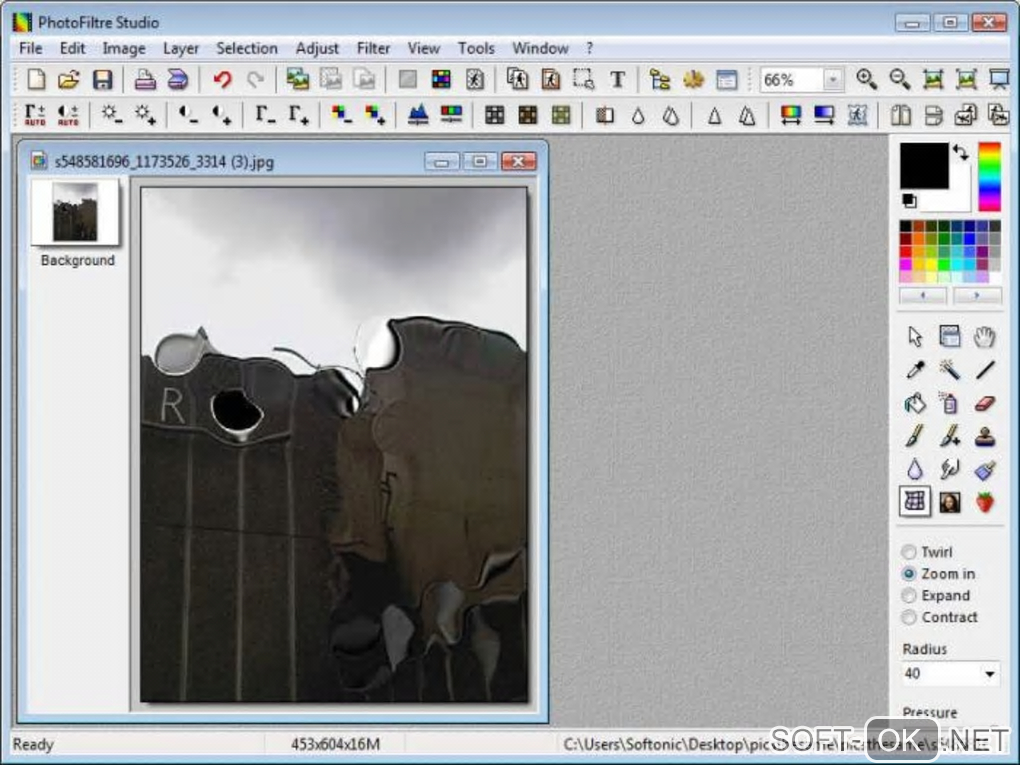Screen dimensions: 1020x765
Task: Select the Brush tool
Action: [915, 436]
